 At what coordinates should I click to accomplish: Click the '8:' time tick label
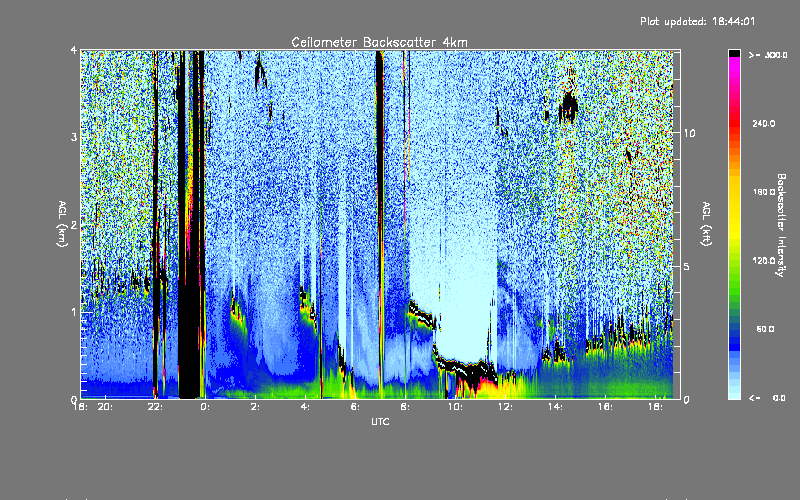[405, 407]
